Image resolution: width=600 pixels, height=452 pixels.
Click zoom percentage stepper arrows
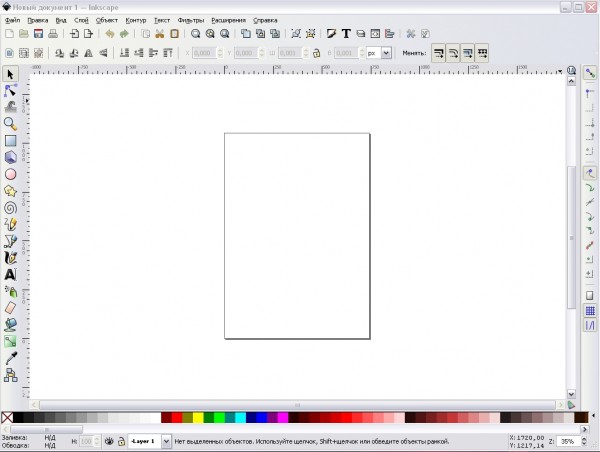coord(584,441)
